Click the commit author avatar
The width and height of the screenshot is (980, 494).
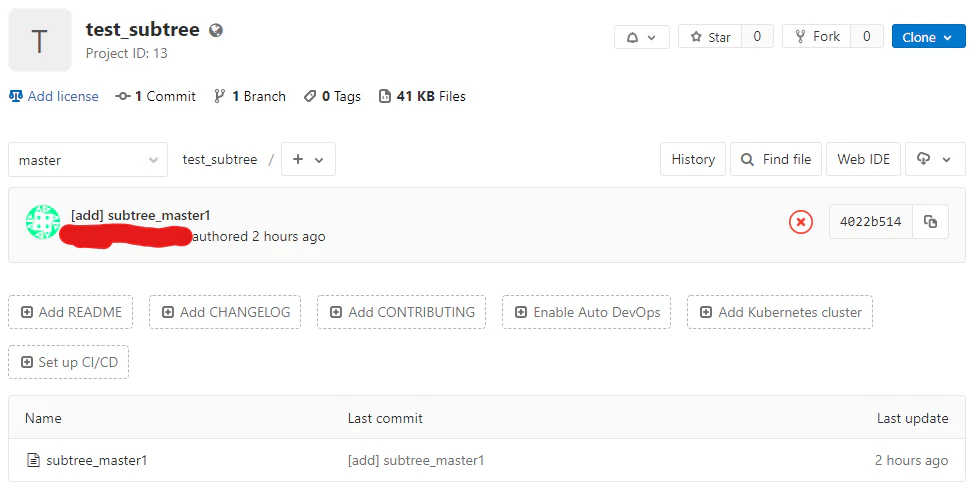(x=43, y=222)
